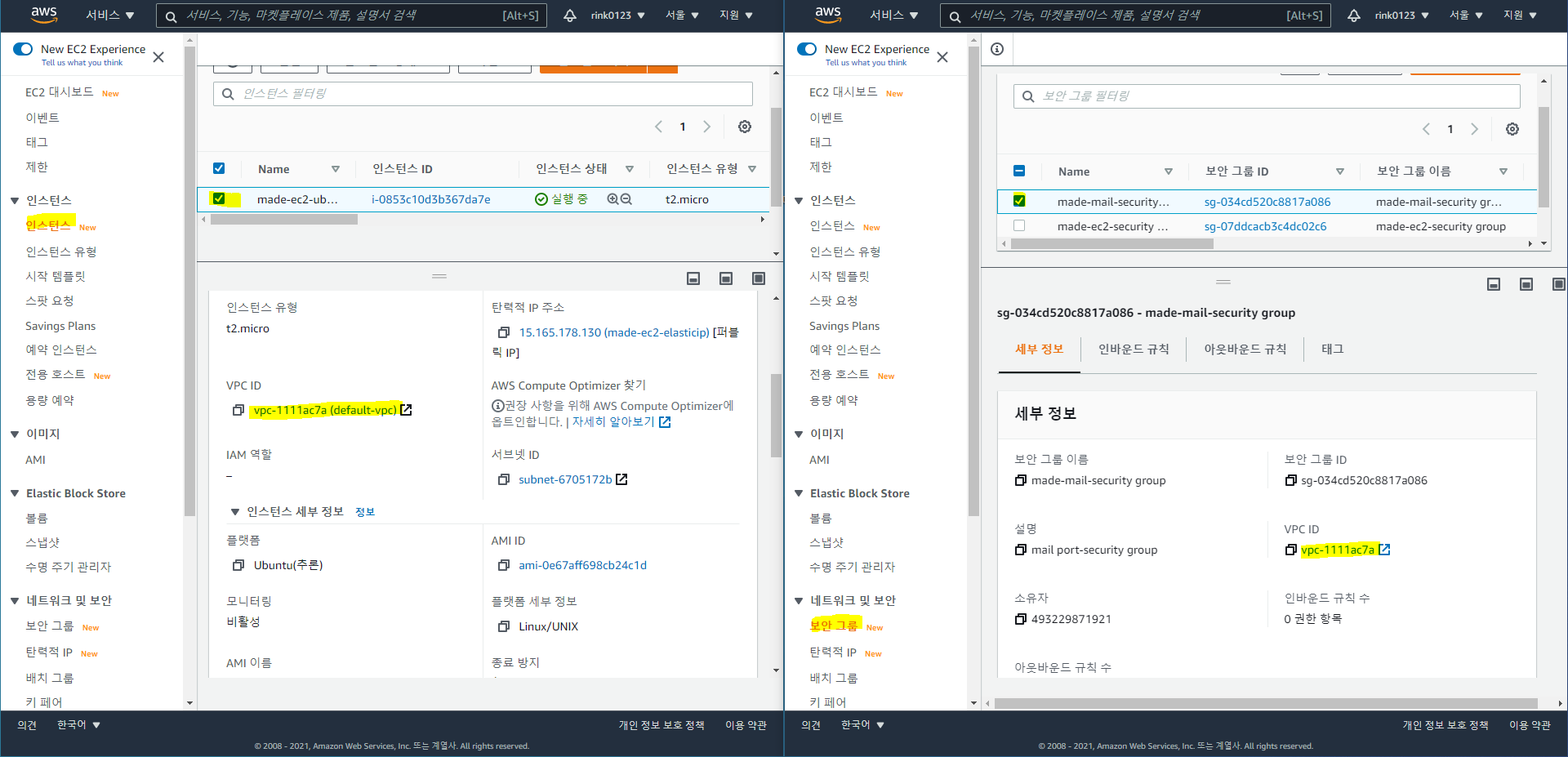This screenshot has height=757, width=1568.
Task: Open 인스턴스 in left sidebar
Action: (49, 225)
